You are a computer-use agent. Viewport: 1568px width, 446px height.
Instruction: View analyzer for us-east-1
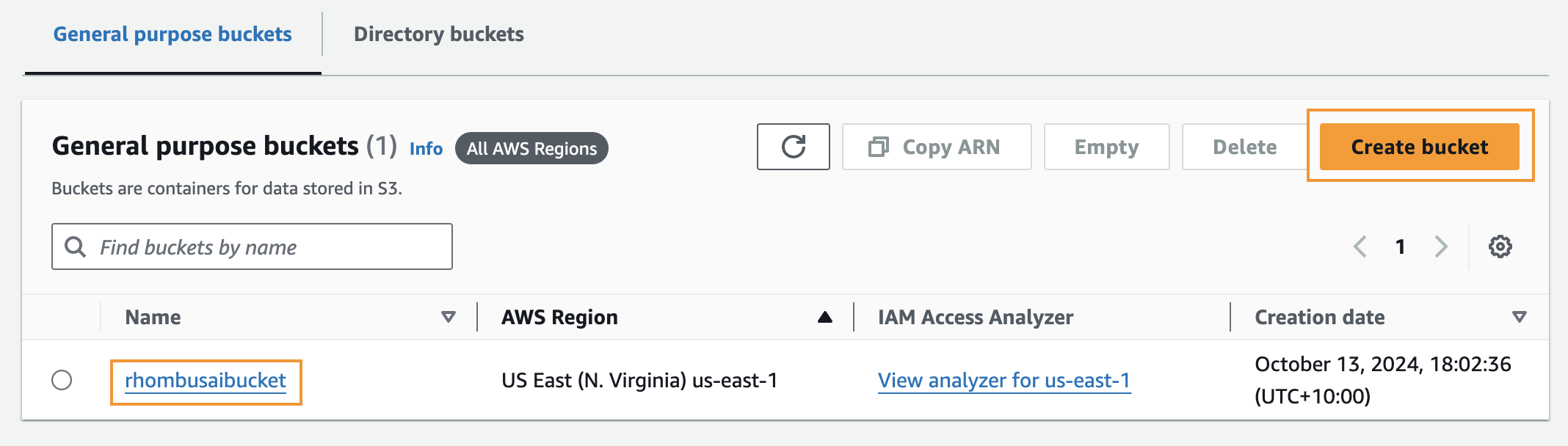coord(1005,380)
